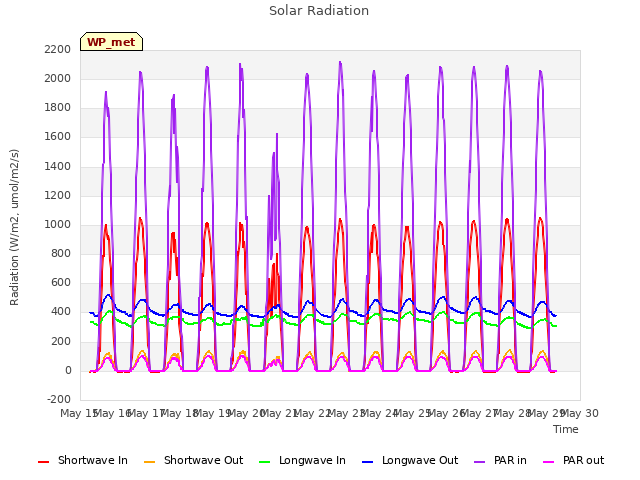The height and width of the screenshot is (480, 640).
Task: Click the 1600 y-axis tick label
Action: point(58,137)
